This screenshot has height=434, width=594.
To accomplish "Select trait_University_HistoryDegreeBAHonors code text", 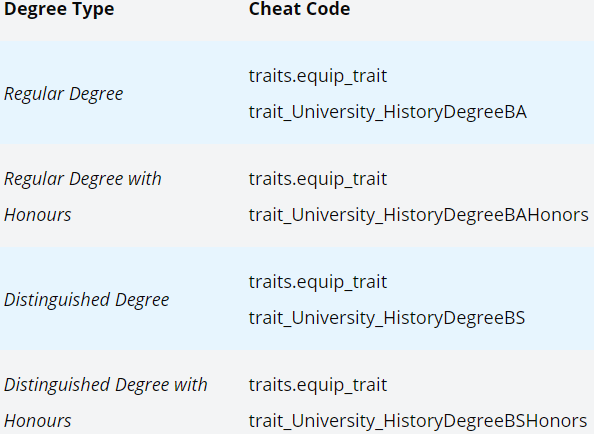I will (x=419, y=215).
